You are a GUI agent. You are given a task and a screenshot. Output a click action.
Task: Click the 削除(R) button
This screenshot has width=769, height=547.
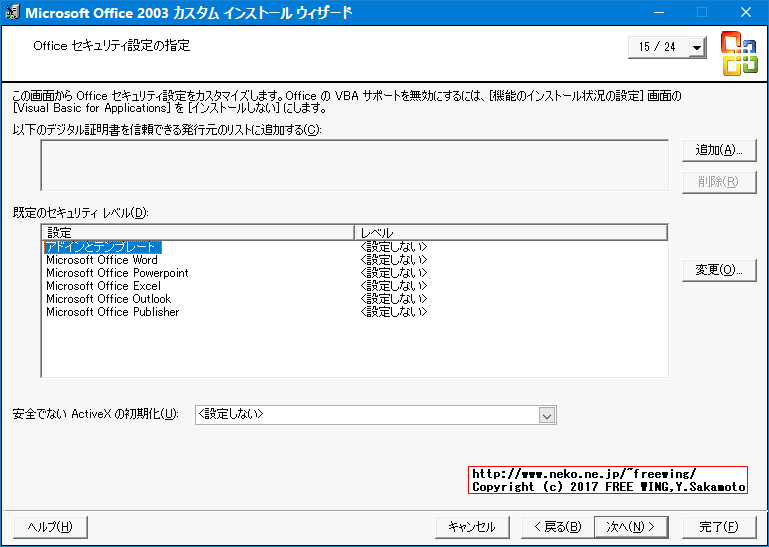(x=719, y=182)
